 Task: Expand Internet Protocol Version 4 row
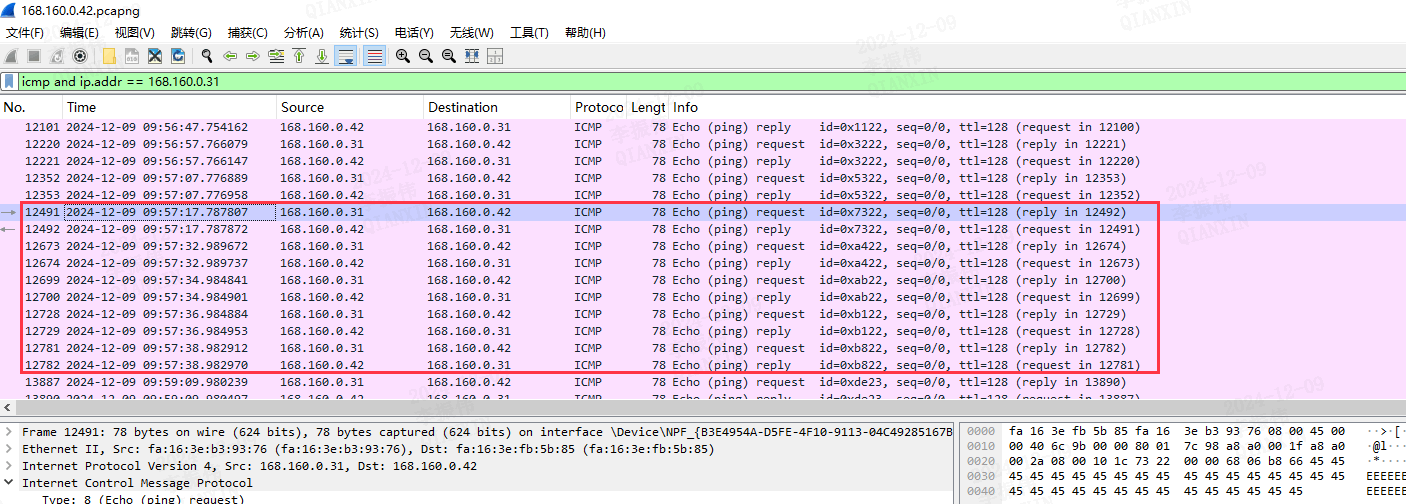click(x=9, y=466)
